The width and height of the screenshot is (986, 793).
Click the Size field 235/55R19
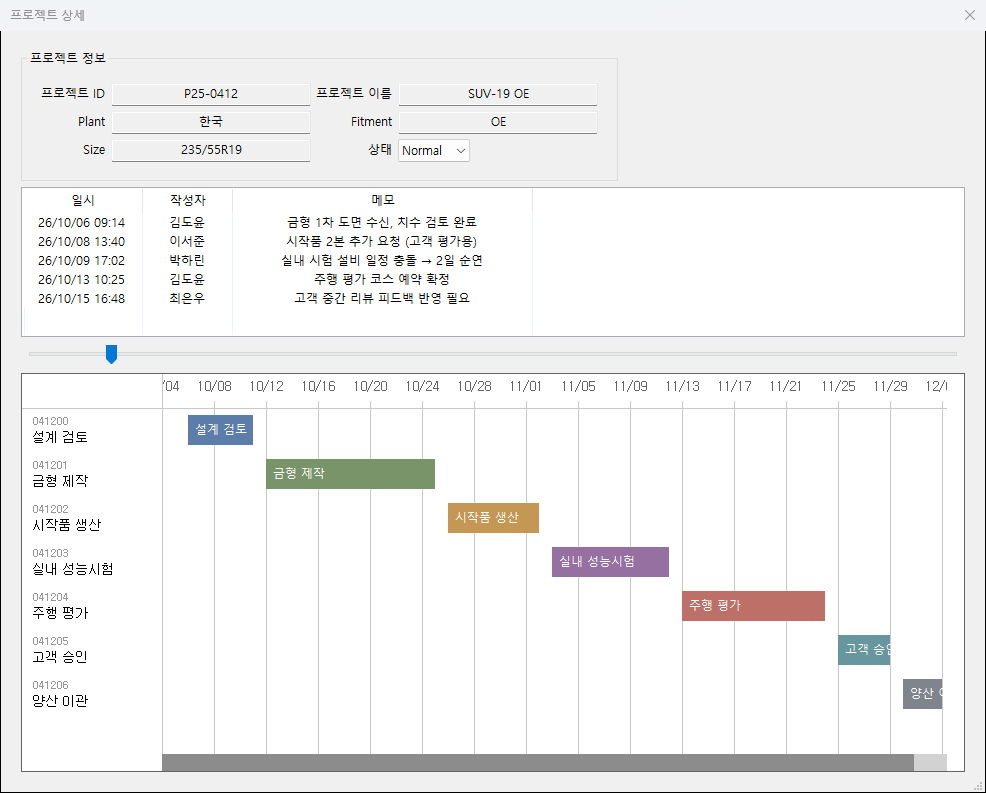pyautogui.click(x=211, y=150)
